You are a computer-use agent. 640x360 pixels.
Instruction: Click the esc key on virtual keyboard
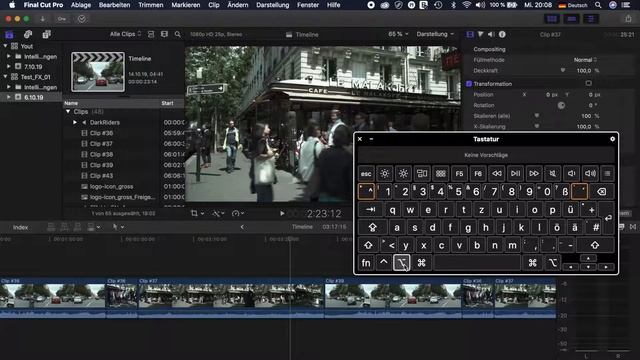[x=366, y=173]
